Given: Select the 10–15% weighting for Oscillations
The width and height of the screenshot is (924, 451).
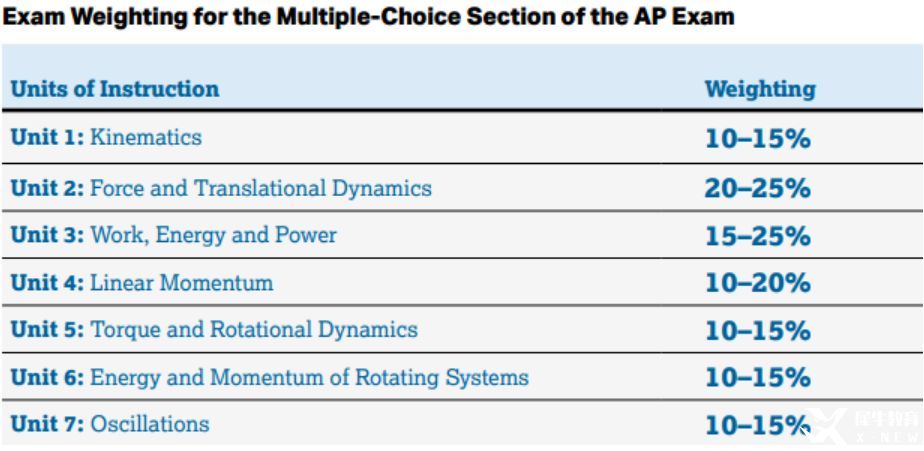Looking at the screenshot, I should pos(758,425).
